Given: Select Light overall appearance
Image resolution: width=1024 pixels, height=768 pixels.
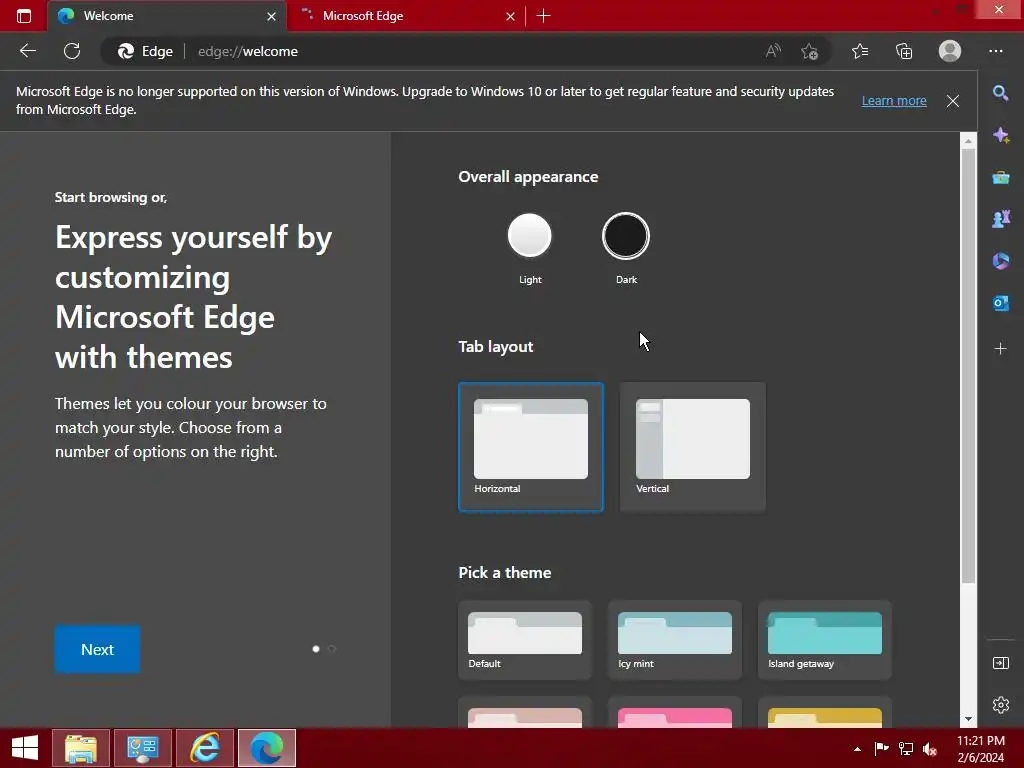Looking at the screenshot, I should pyautogui.click(x=530, y=236).
